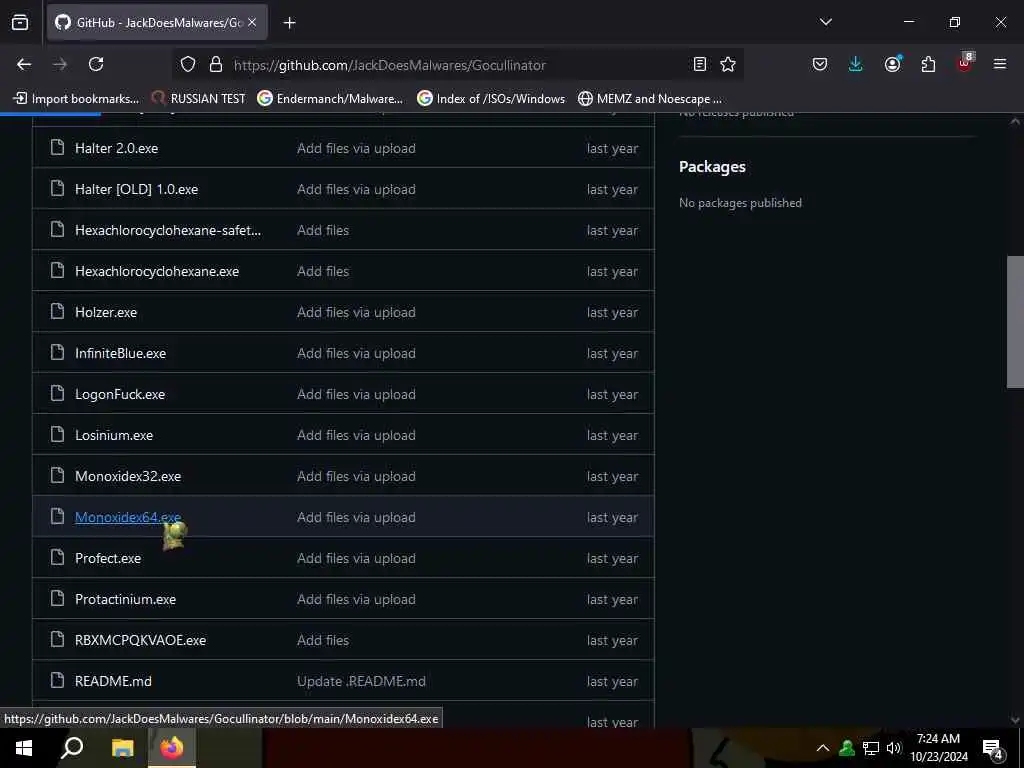Open file Hexachlorocyclohexane.exe
This screenshot has height=768, width=1024.
[x=157, y=271]
